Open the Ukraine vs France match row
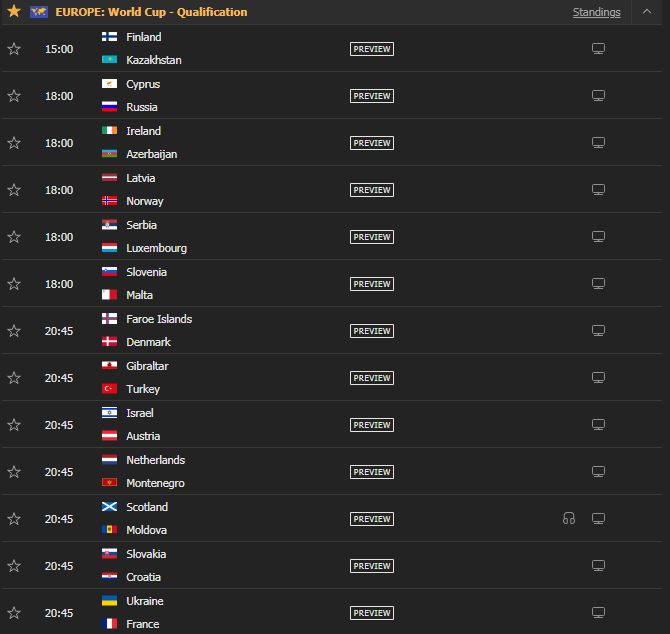The image size is (670, 634). pyautogui.click(x=332, y=612)
